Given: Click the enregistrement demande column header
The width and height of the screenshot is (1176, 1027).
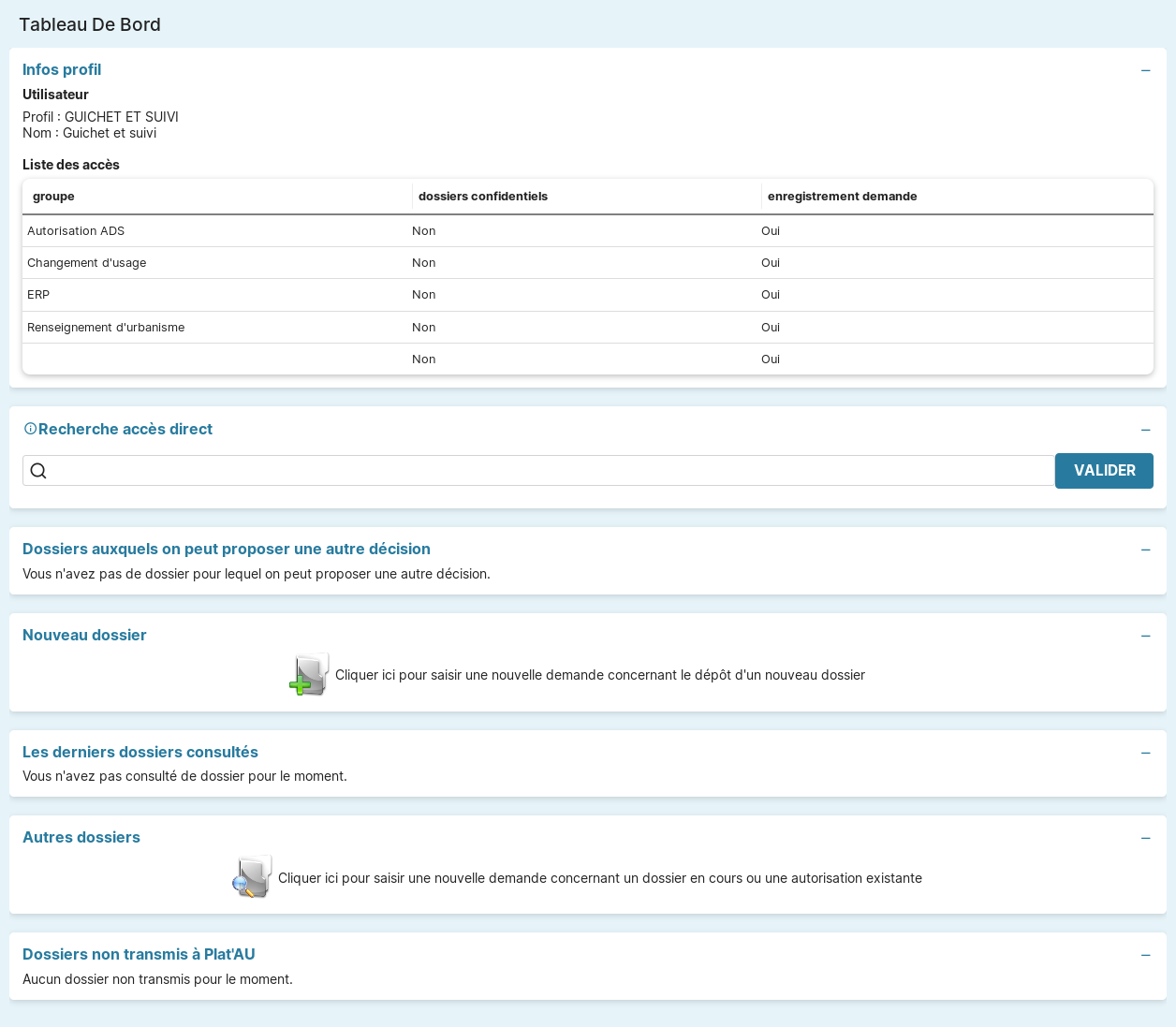Looking at the screenshot, I should pyautogui.click(x=842, y=197).
